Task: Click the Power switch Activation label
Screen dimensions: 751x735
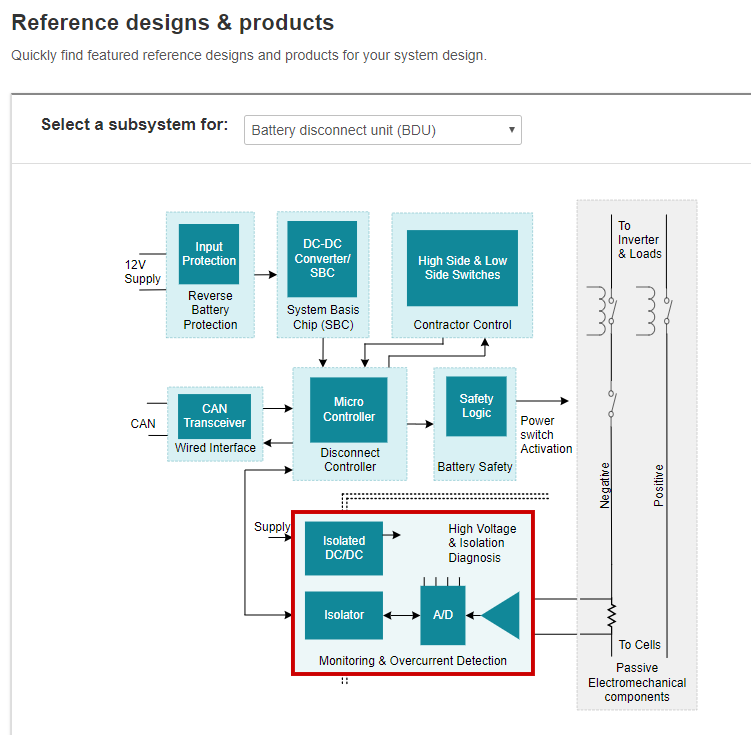Action: 546,435
